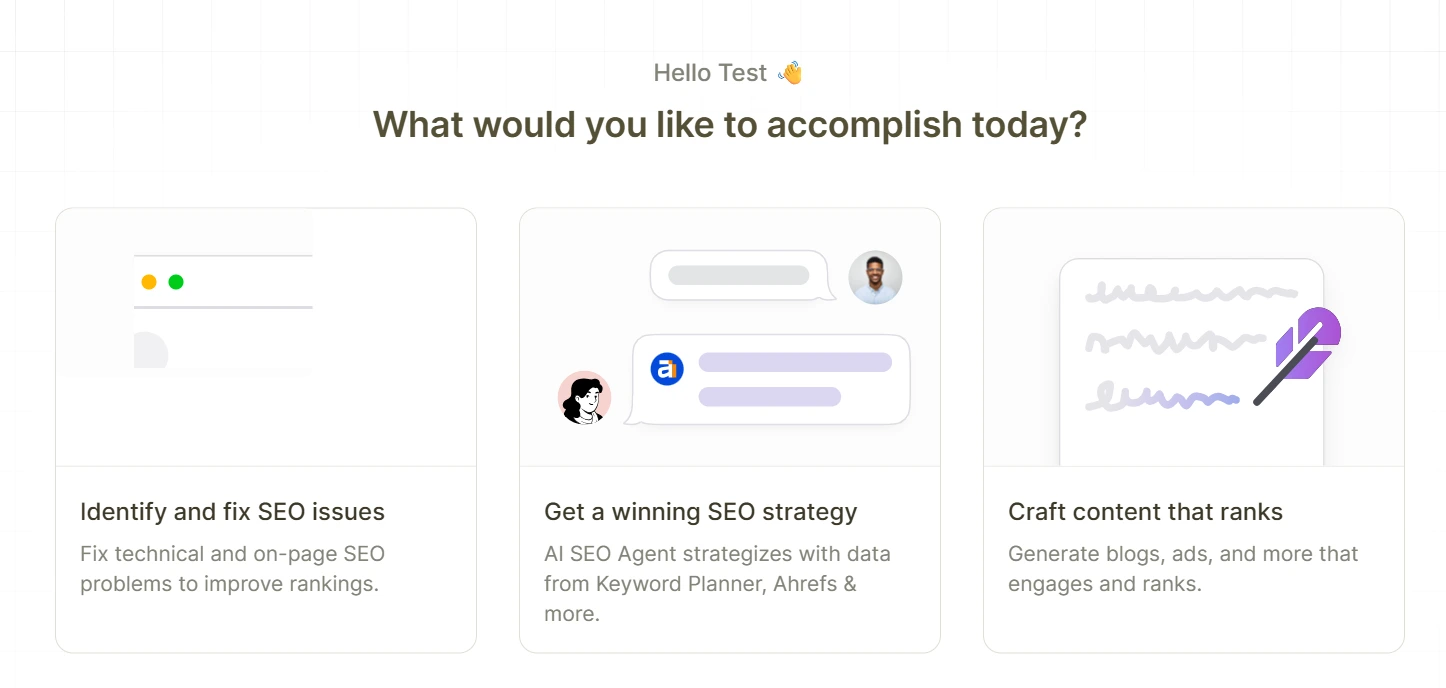The image size is (1446, 688).
Task: Click 'Fix technical and on-page SEO problems' description
Action: [232, 568]
